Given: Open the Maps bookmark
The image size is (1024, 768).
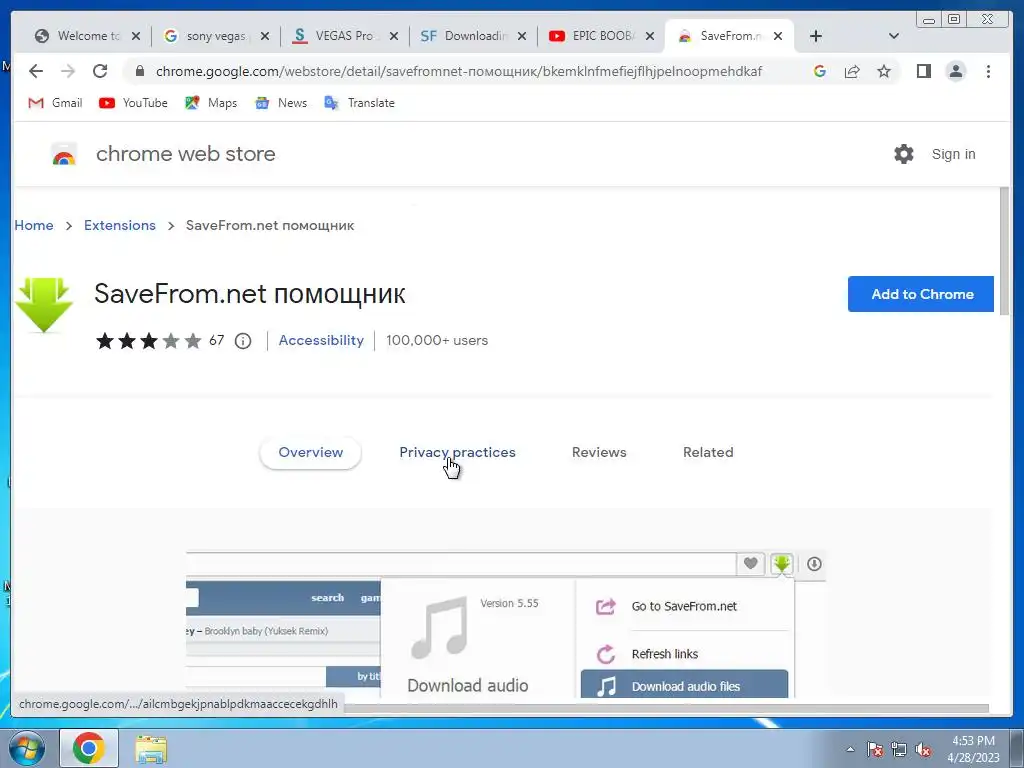Looking at the screenshot, I should (x=211, y=103).
